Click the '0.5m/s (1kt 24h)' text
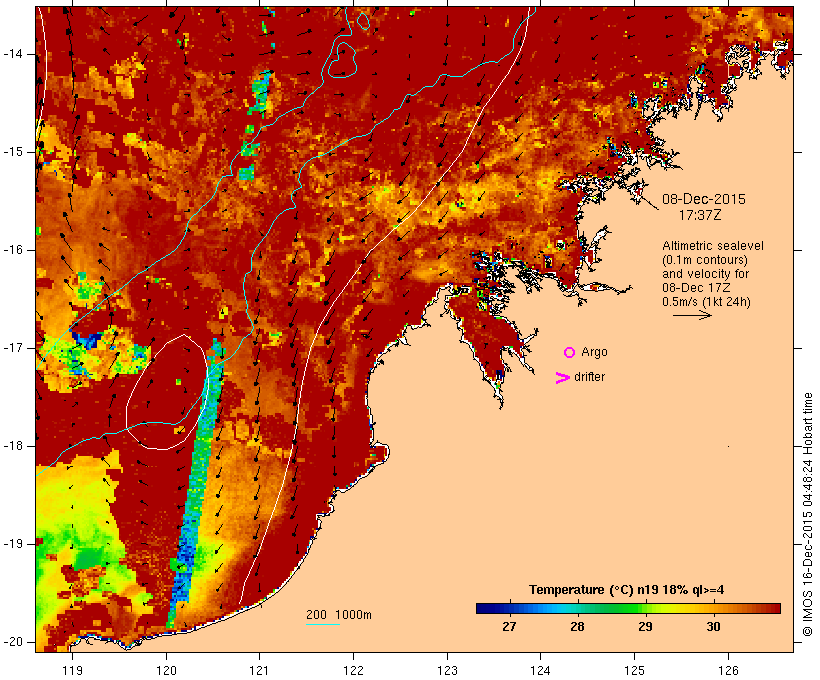This screenshot has width=820, height=680. coord(706,302)
